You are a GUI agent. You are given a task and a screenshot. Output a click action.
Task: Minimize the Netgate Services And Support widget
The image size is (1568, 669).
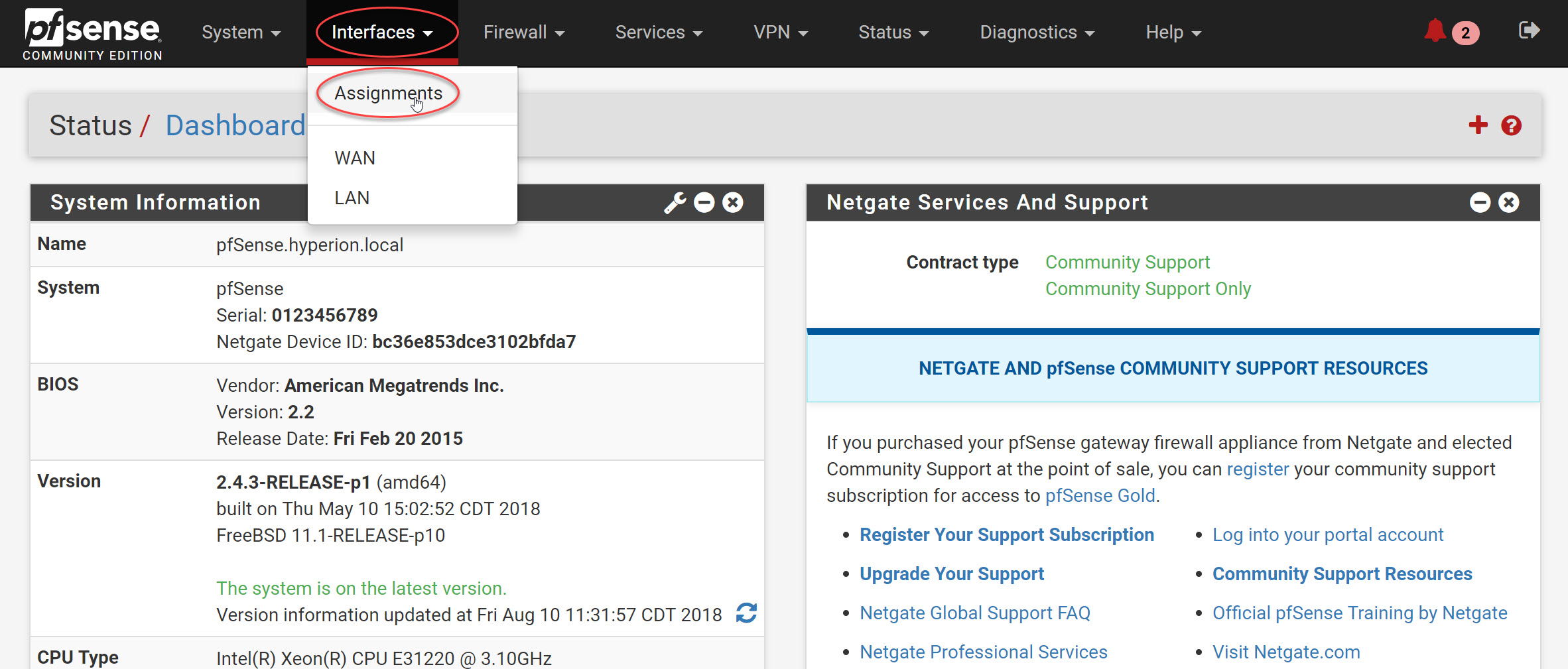(1480, 202)
